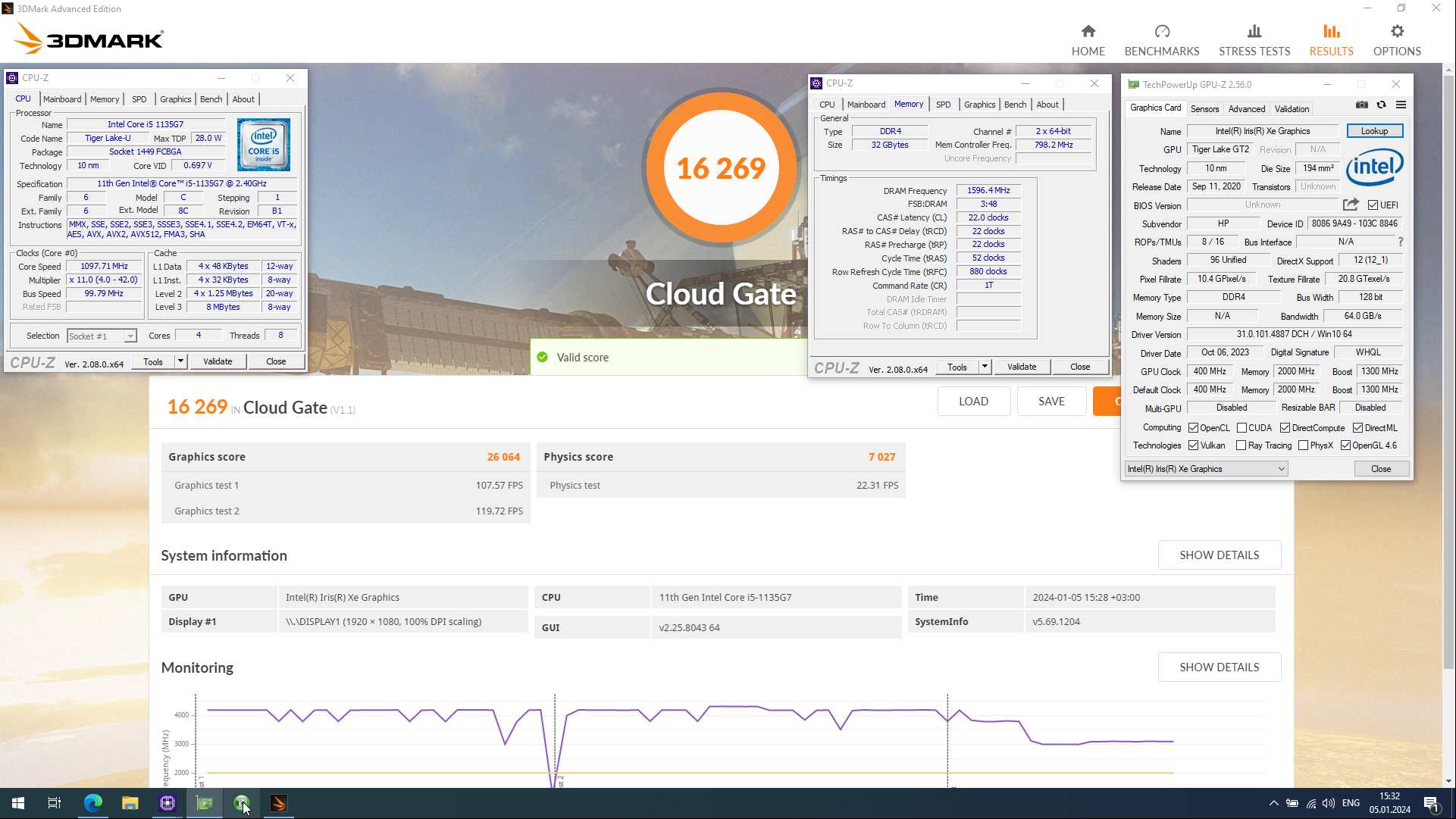Take GPU-Z screenshot with camera icon
This screenshot has height=819, width=1456.
pos(1361,105)
